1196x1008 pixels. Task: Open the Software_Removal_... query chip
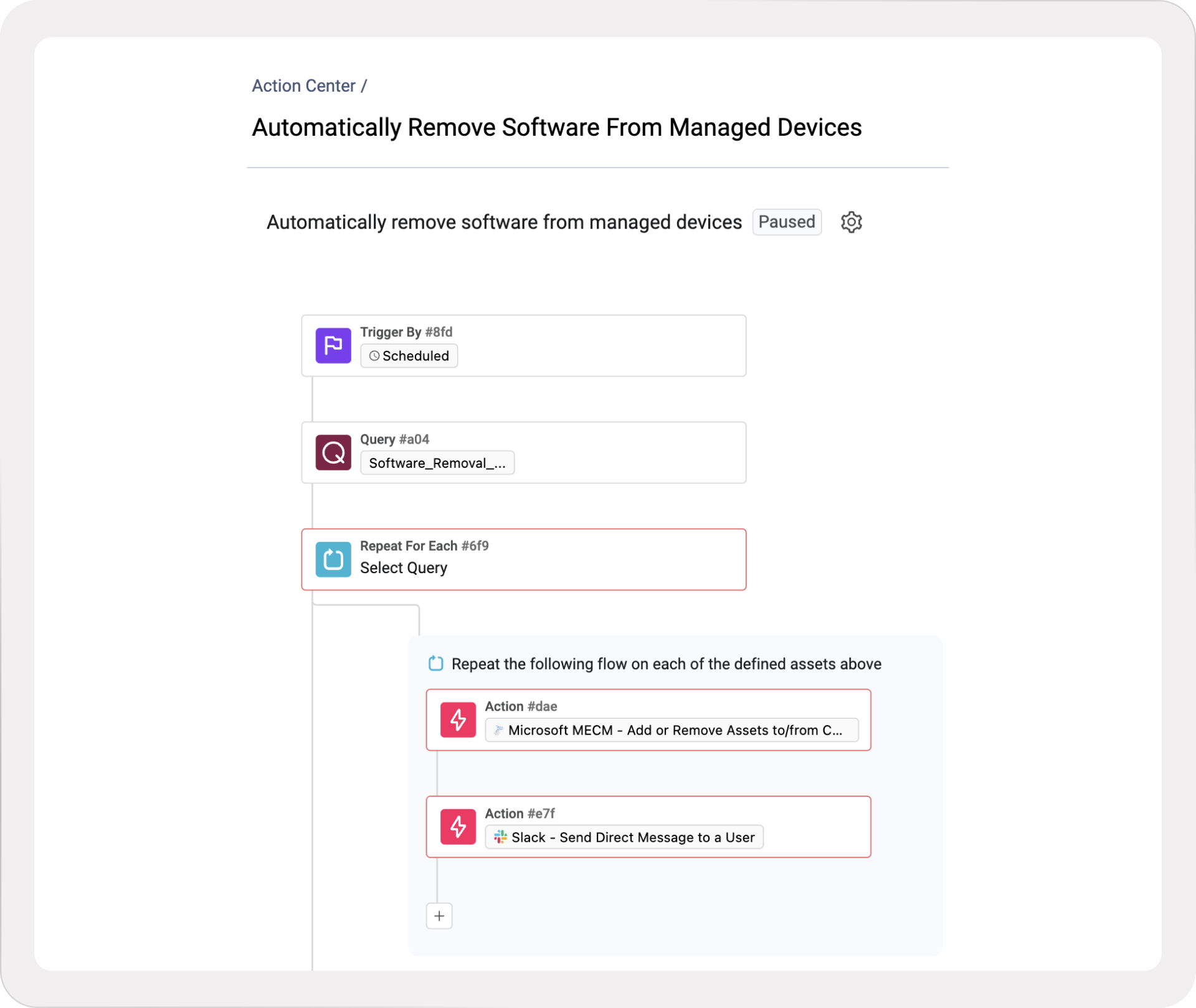pos(437,463)
